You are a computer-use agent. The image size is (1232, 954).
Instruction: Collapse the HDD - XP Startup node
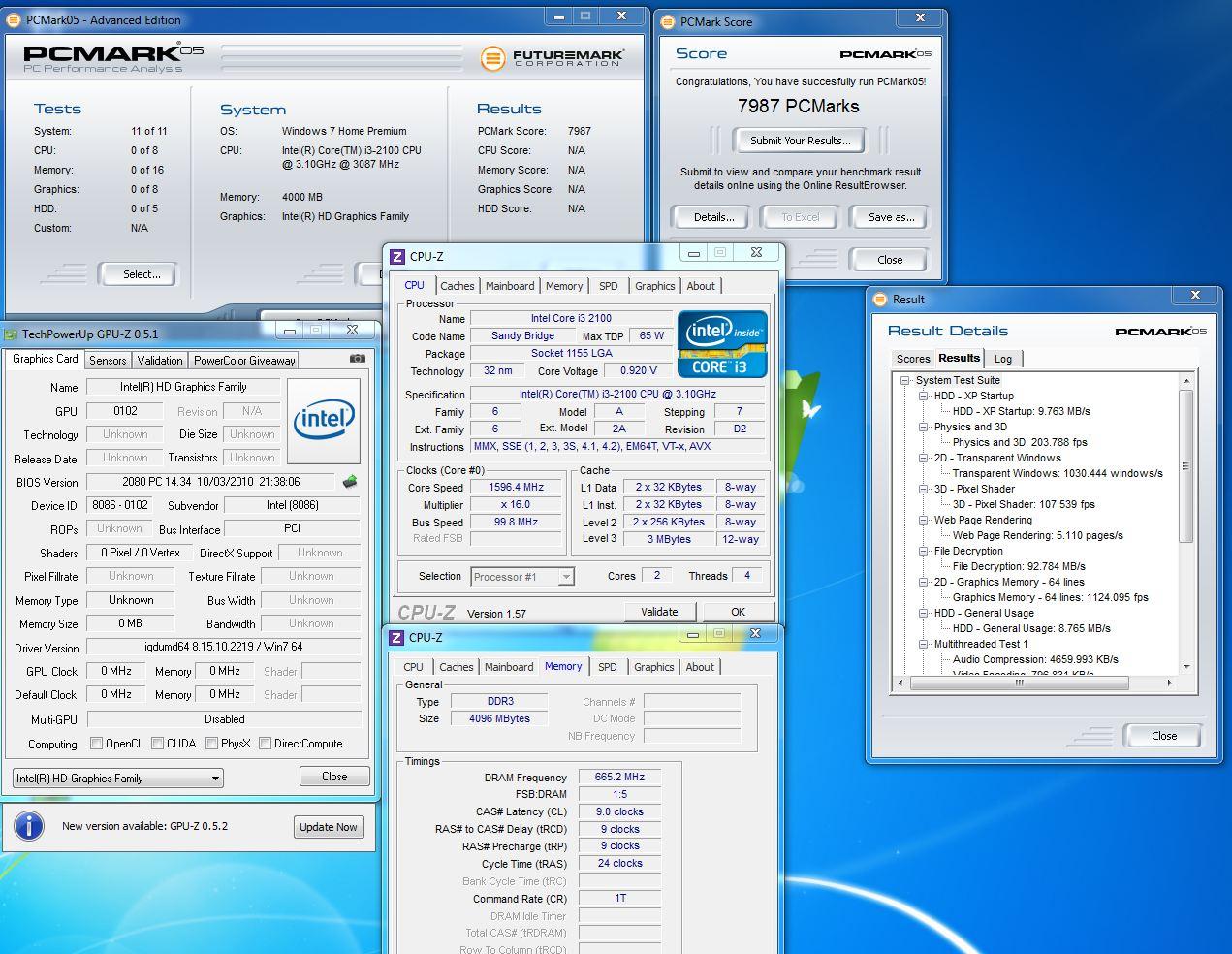924,396
